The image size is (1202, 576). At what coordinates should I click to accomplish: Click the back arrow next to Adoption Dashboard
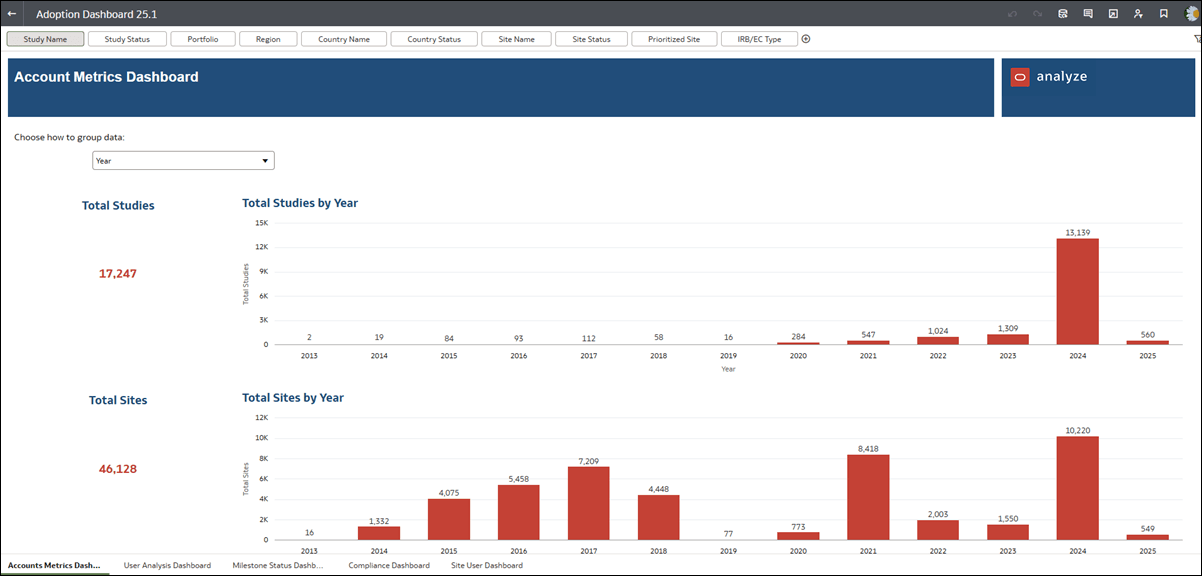12,14
